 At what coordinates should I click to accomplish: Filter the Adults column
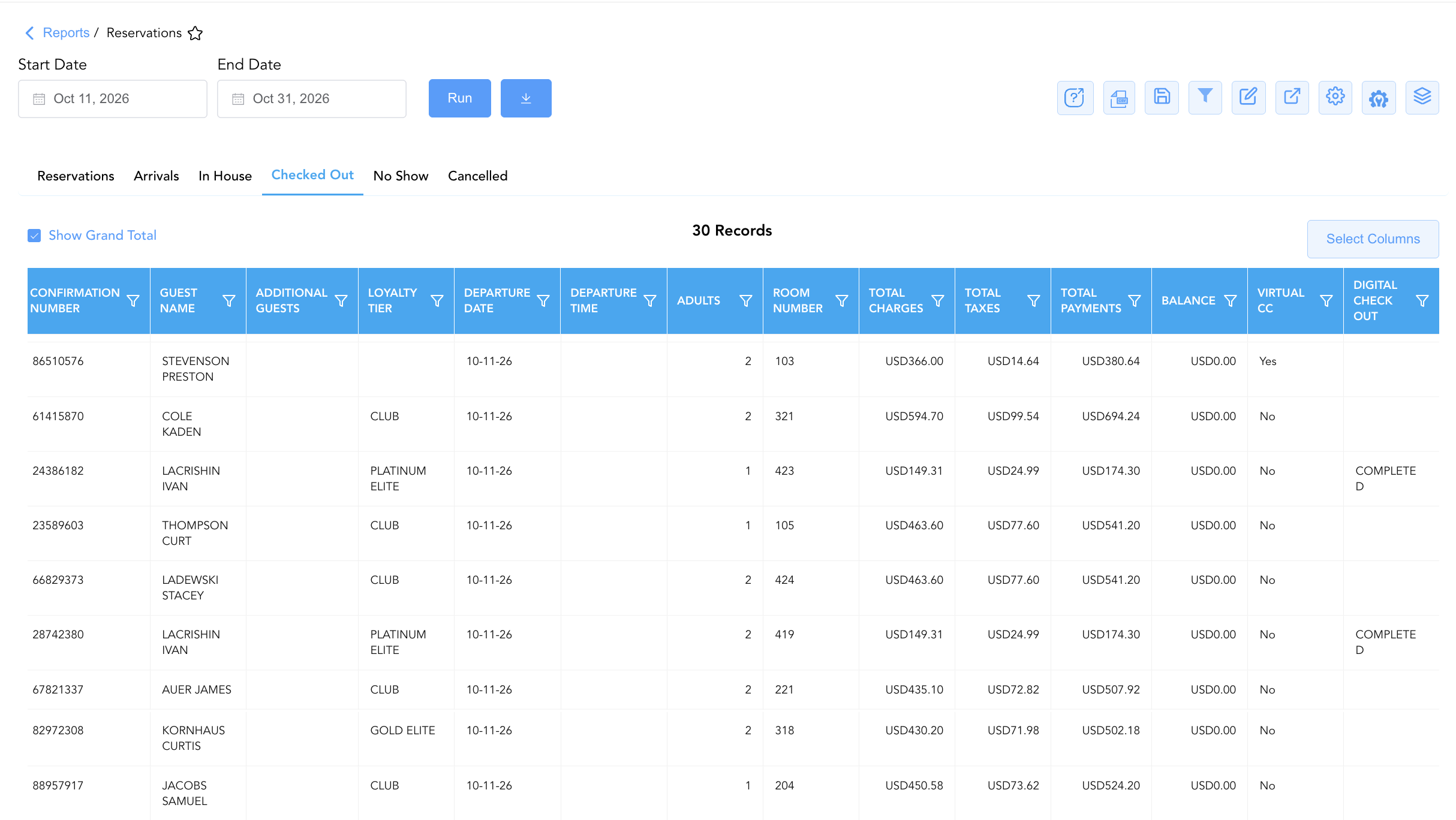coord(746,301)
